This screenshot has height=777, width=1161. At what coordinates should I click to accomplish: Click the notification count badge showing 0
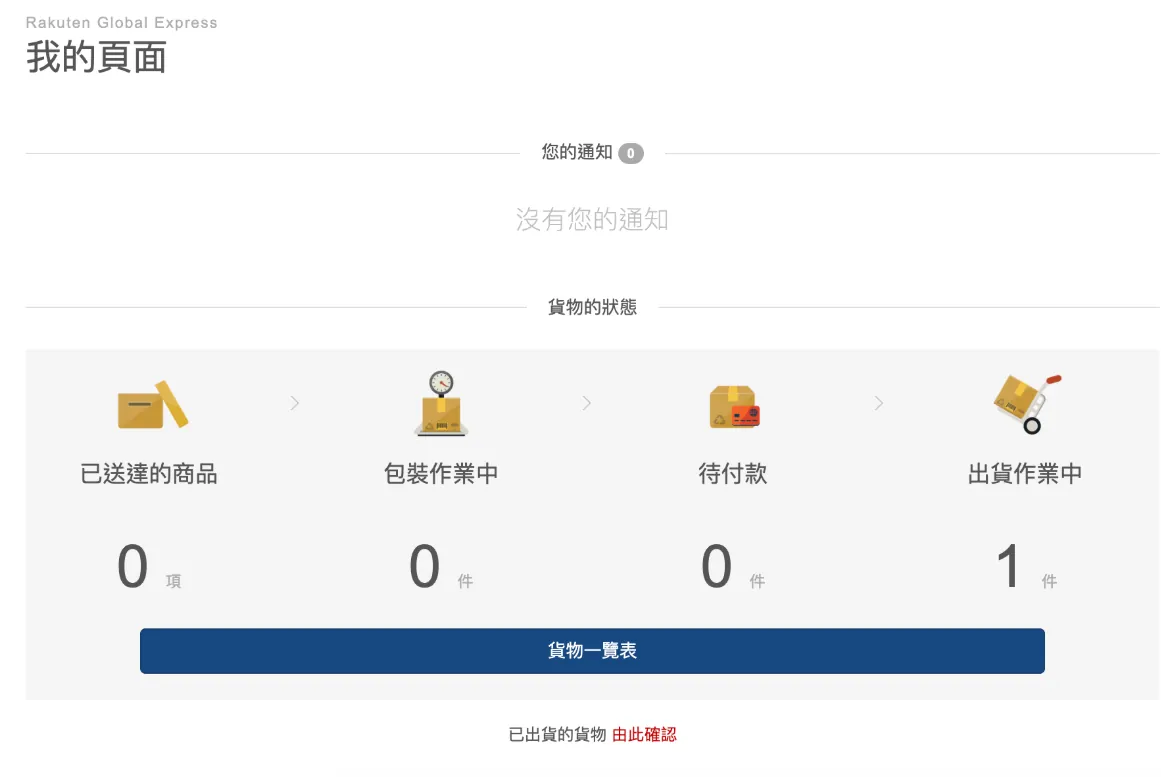630,154
